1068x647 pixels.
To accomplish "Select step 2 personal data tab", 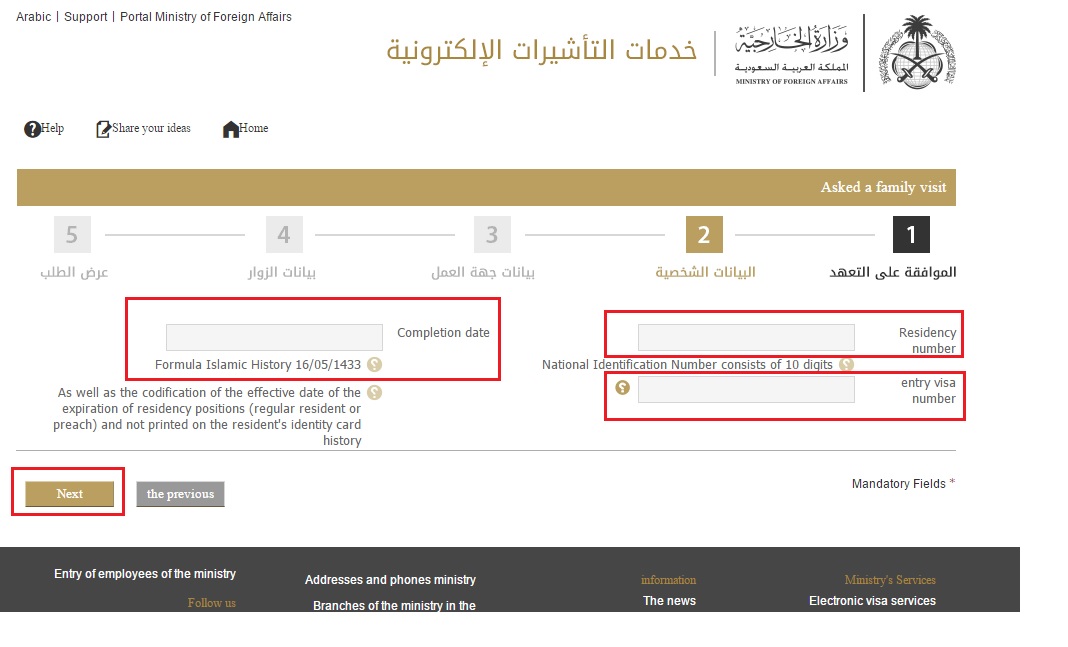I will (x=704, y=235).
